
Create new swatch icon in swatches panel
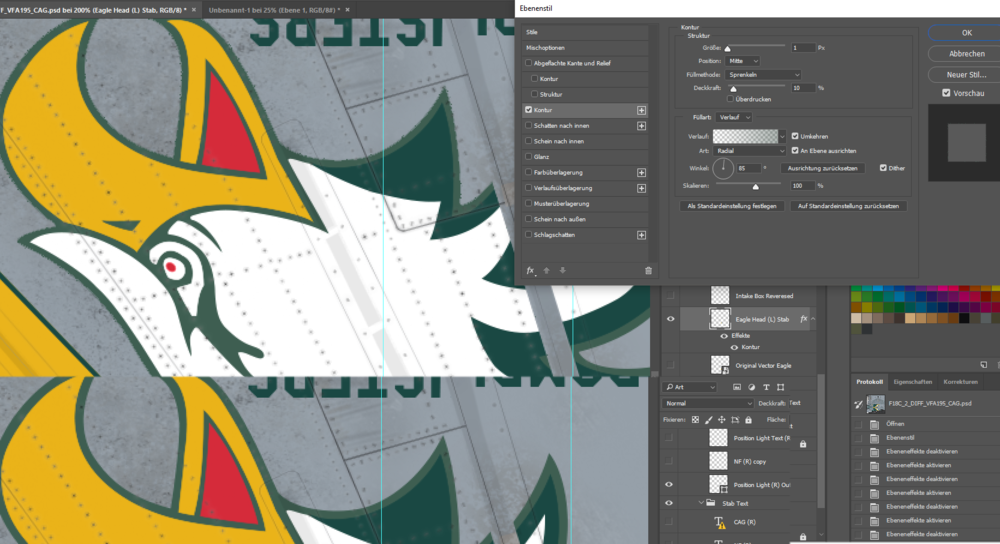(x=983, y=365)
